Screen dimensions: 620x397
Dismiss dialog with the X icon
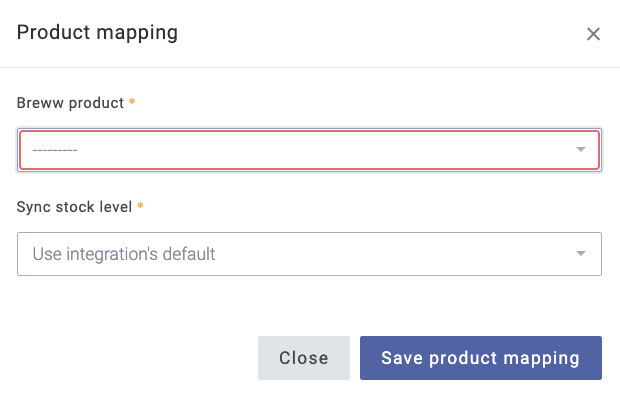coord(593,34)
